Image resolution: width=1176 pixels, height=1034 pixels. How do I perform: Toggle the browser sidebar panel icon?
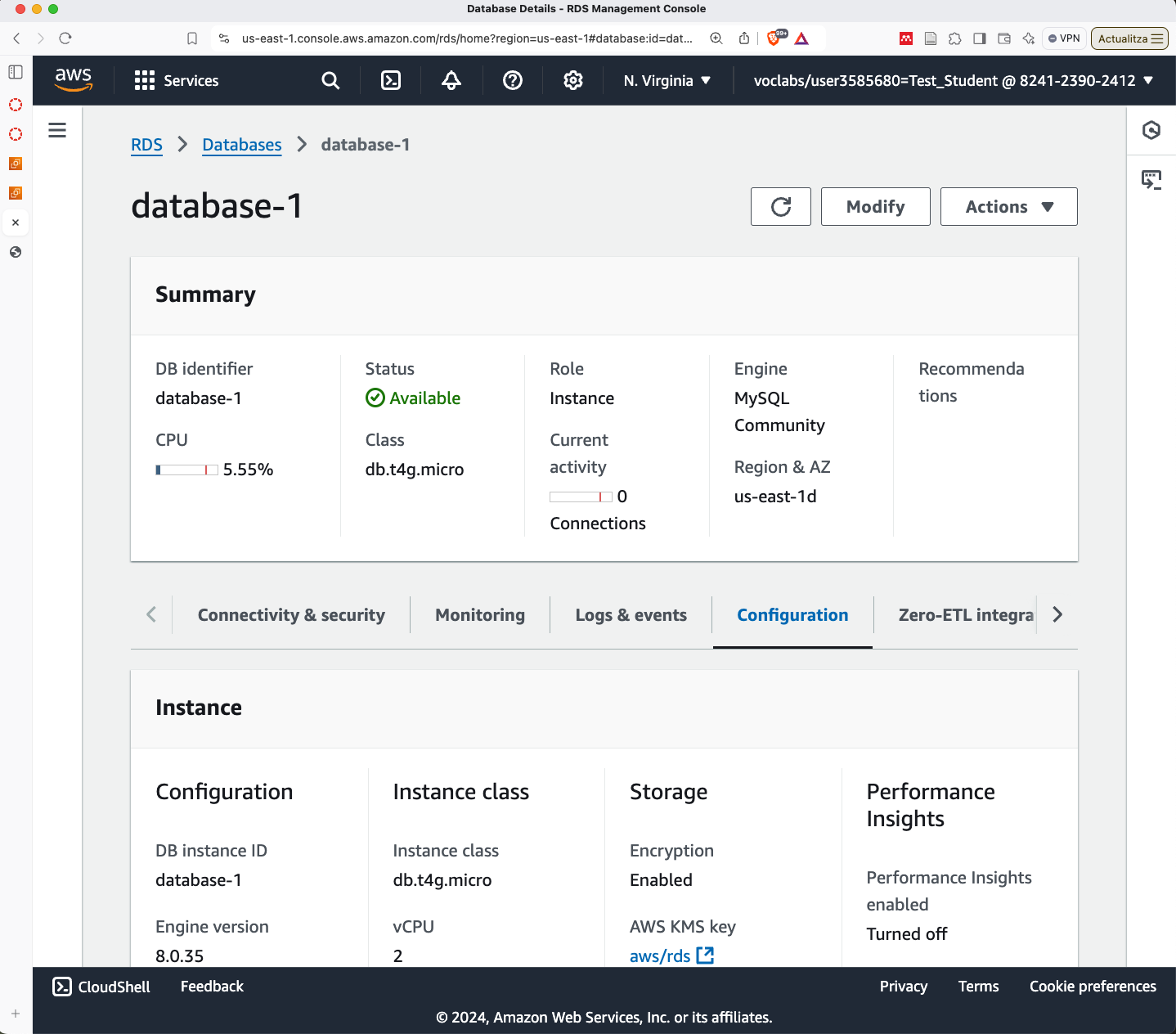click(x=979, y=38)
